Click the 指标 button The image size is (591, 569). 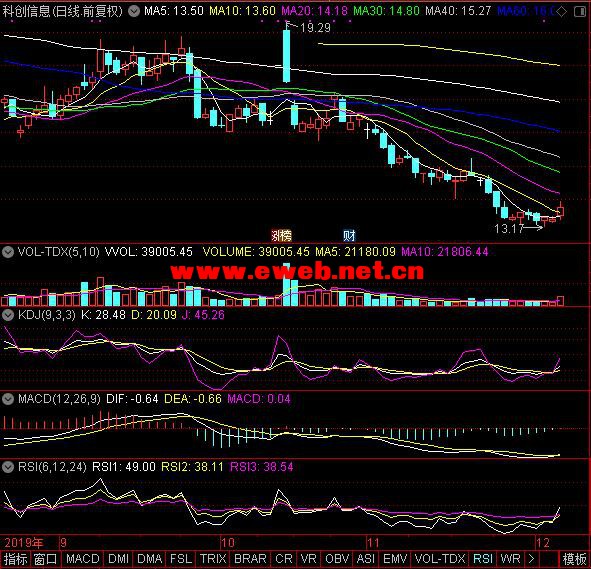pos(15,558)
